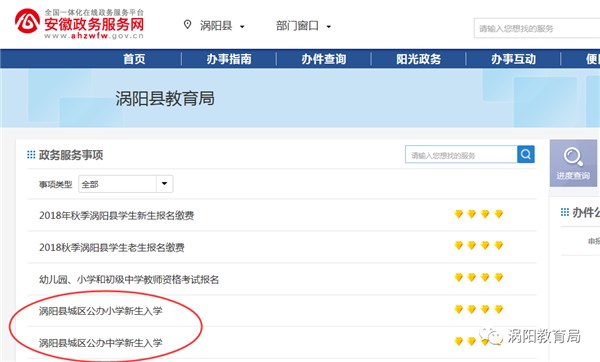Click the grid icon beside 办件 panel heading

pyautogui.click(x=565, y=212)
